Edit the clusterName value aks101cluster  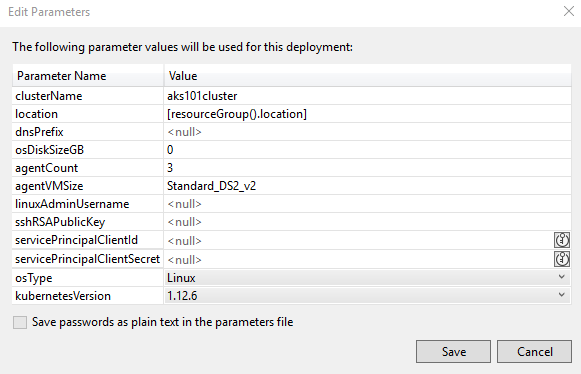[367, 96]
